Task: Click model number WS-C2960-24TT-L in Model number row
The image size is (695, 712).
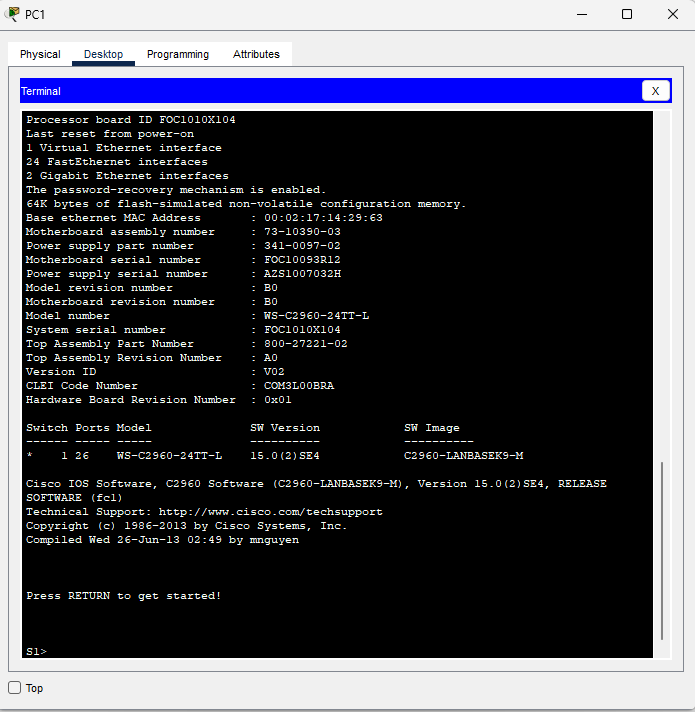Action: tap(316, 316)
